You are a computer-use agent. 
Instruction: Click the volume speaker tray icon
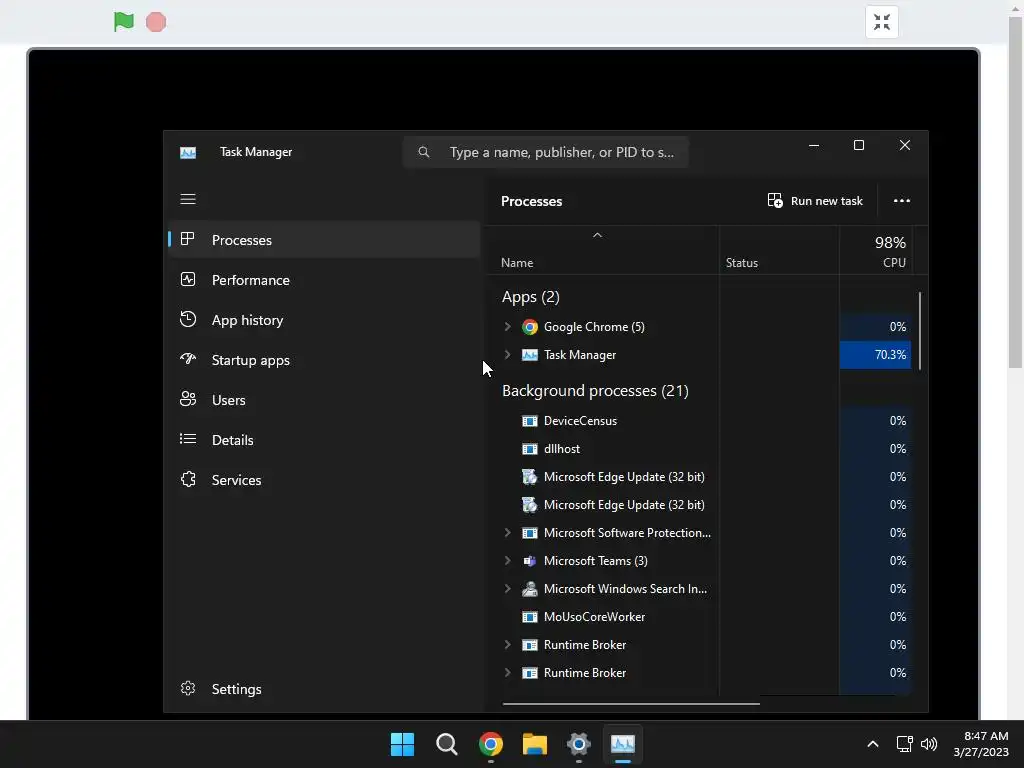(929, 744)
